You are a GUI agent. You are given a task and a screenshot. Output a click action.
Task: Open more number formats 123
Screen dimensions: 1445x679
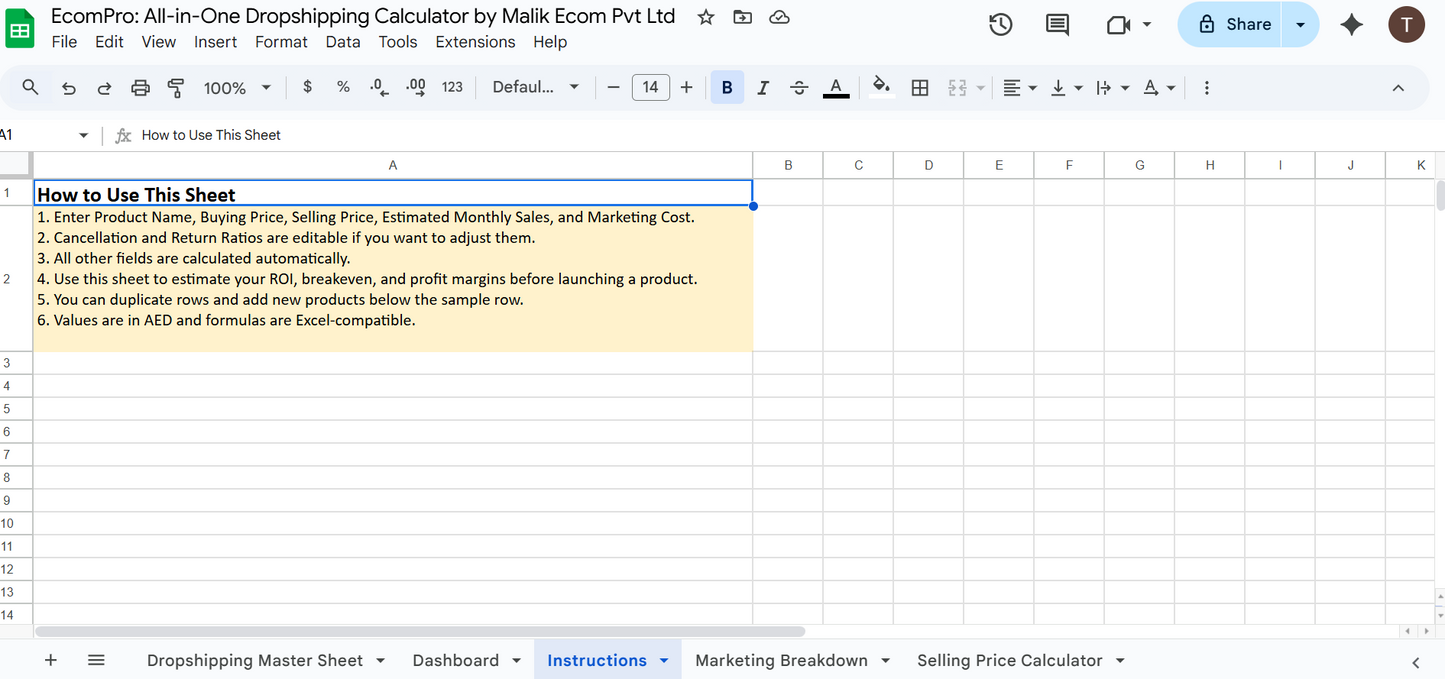[x=452, y=87]
